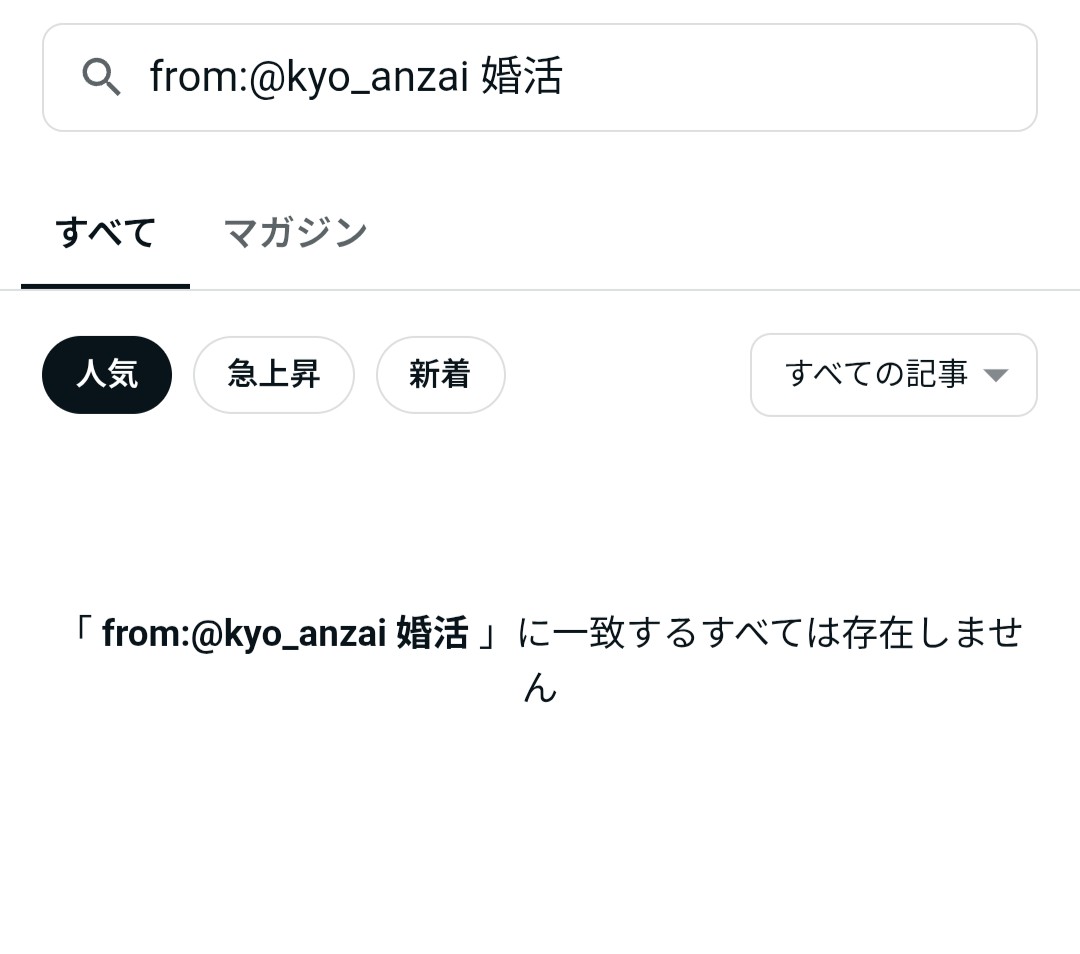Switch sorting to 新着
This screenshot has height=954, width=1080.
[x=440, y=375]
